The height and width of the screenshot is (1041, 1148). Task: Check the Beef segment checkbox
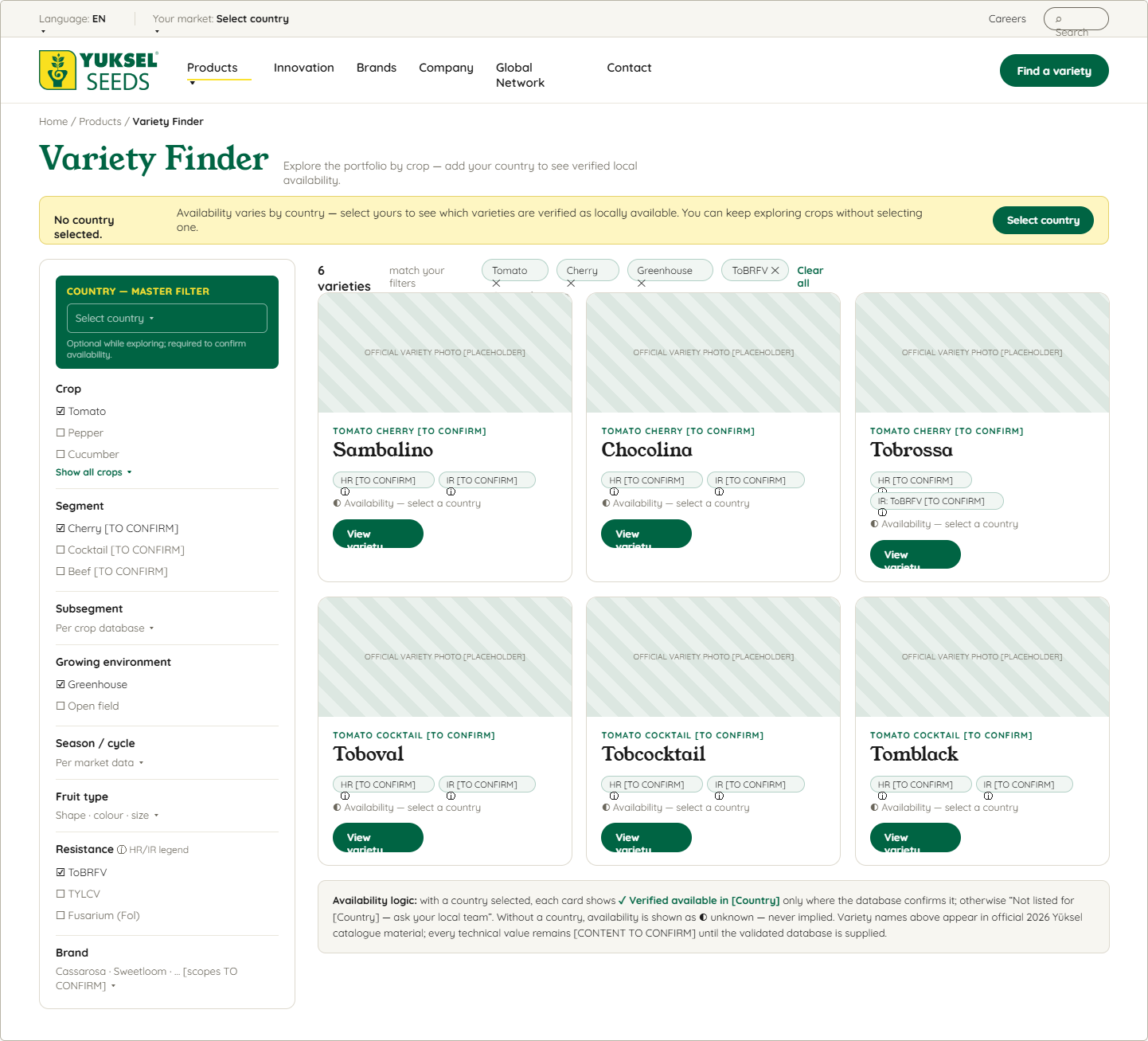click(x=61, y=571)
